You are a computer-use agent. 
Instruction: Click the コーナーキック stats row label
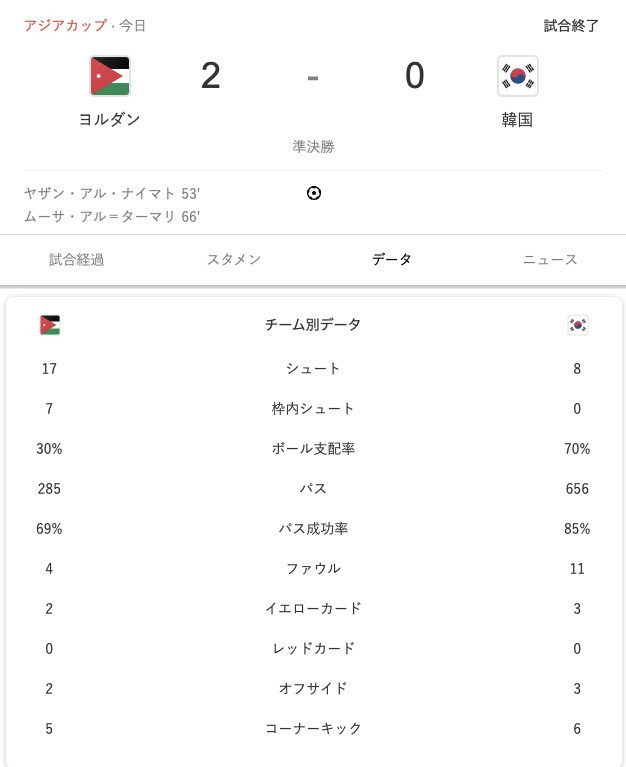313,728
